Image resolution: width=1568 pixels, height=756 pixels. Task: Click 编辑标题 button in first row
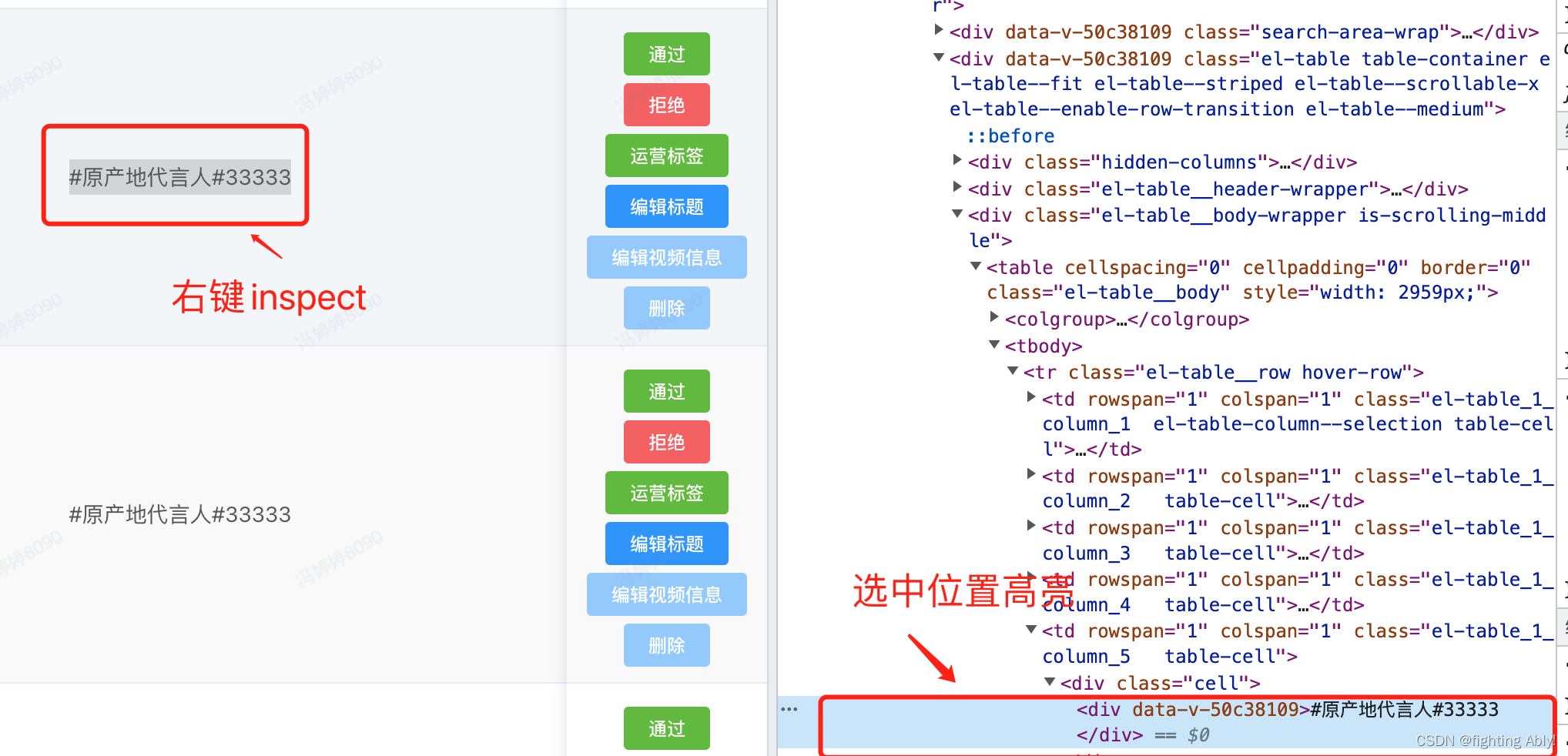pyautogui.click(x=666, y=206)
